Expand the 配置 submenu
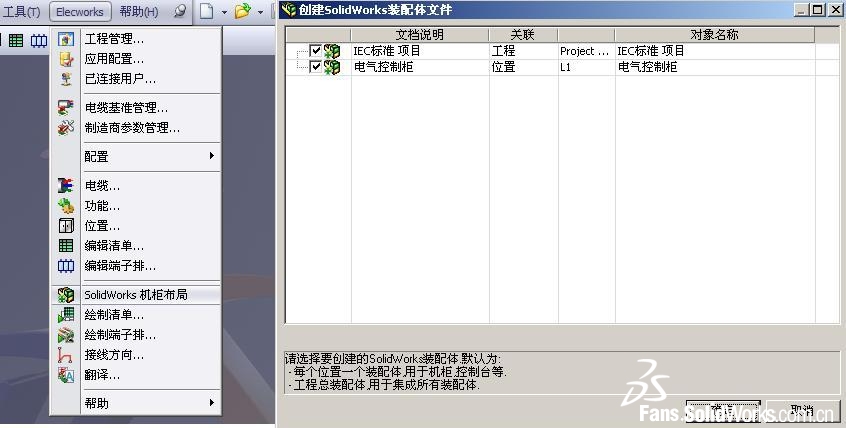This screenshot has width=846, height=428. [x=136, y=157]
